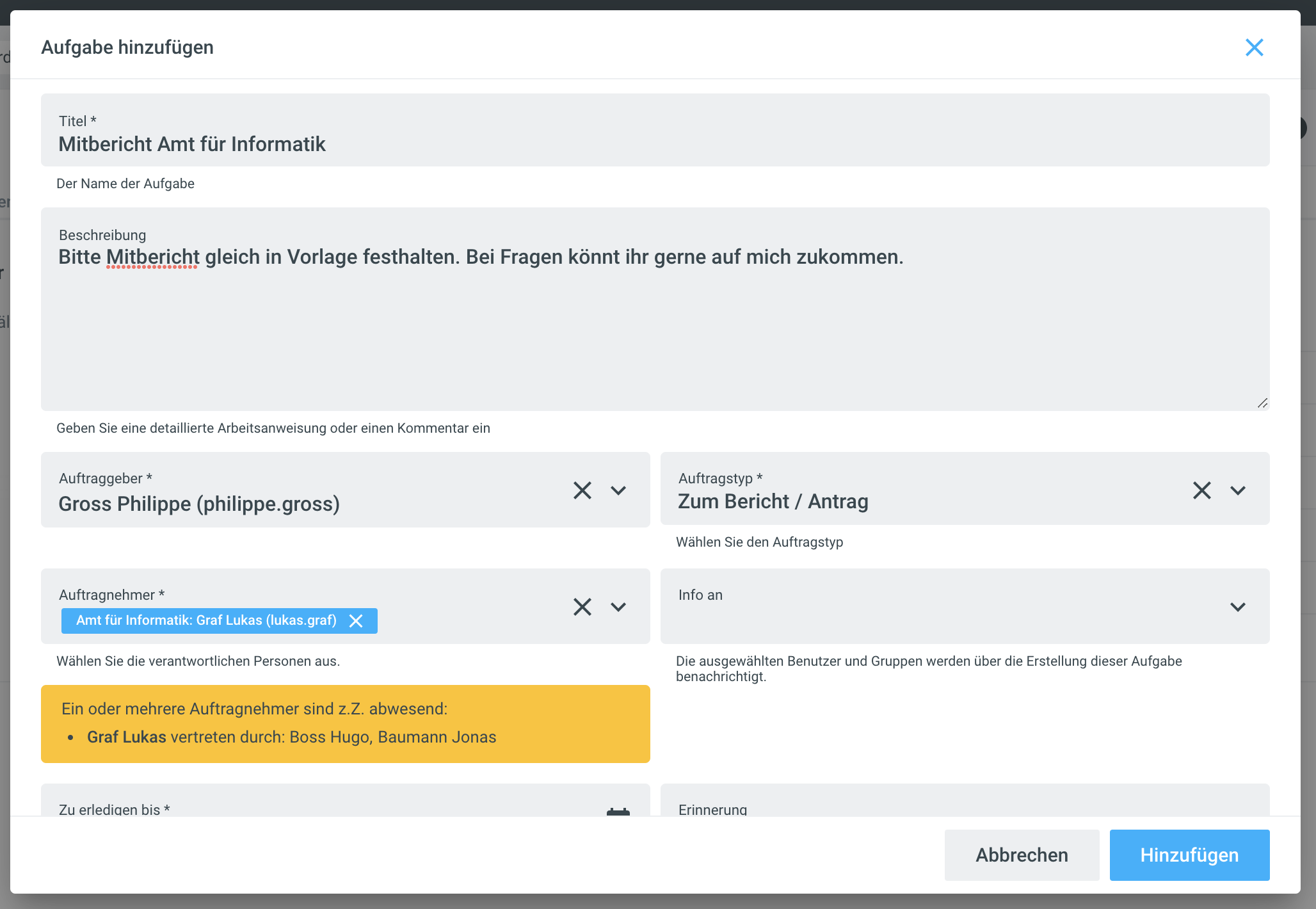Clear all Auftragnehmer entries

(x=582, y=607)
